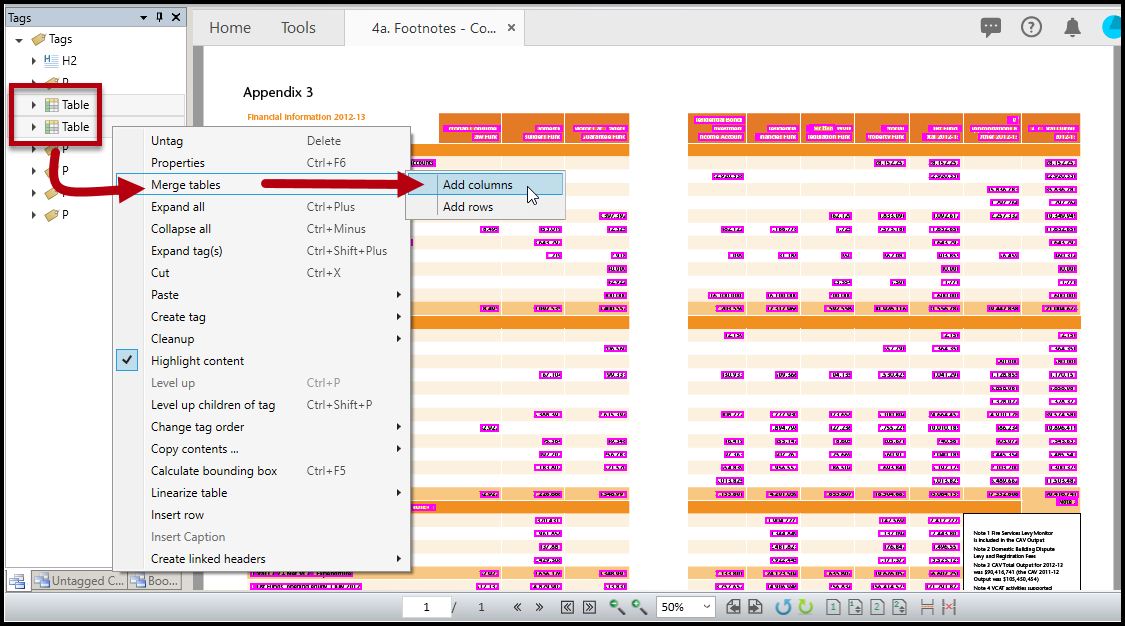
Task: Click the Appendix 3 heading in document
Action: pos(278,92)
